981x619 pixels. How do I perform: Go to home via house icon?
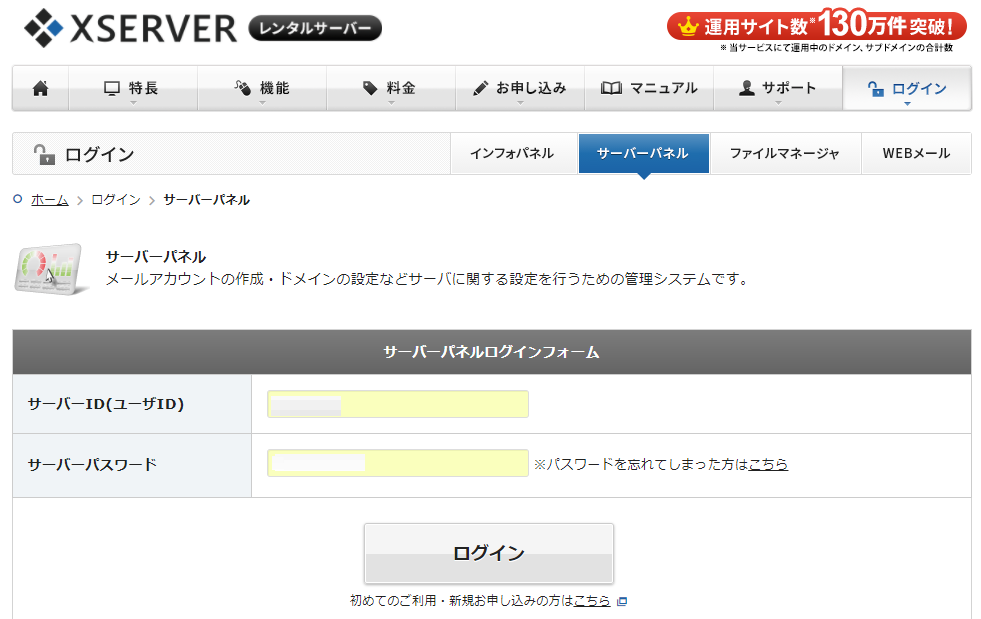(x=41, y=88)
